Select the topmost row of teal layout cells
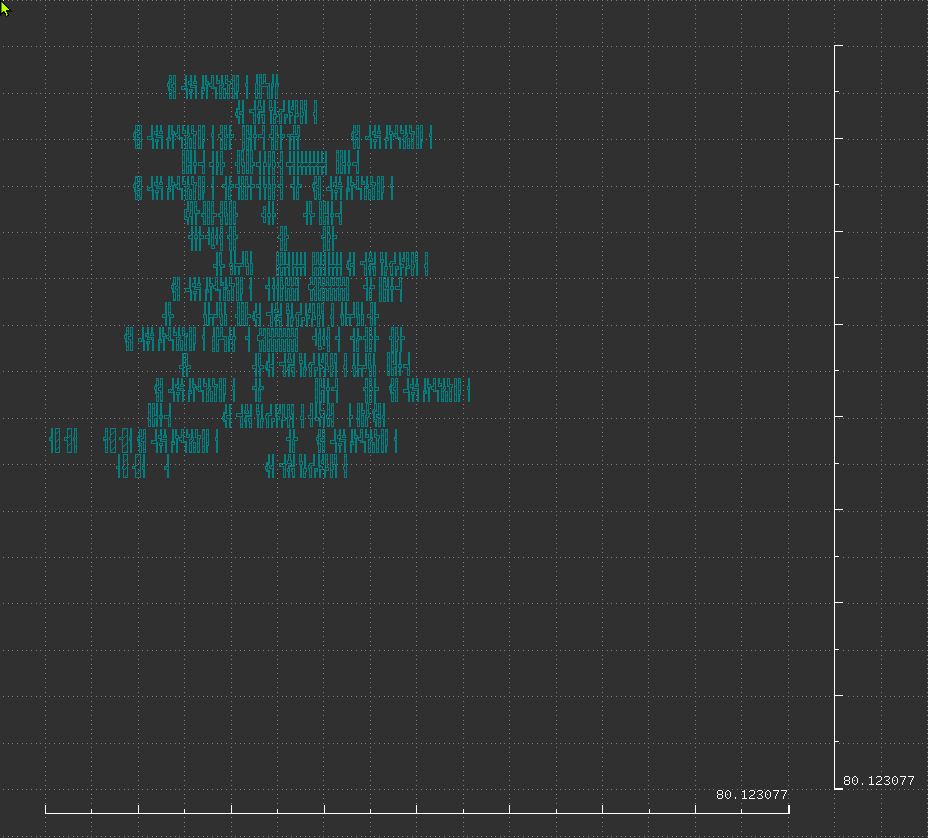The height and width of the screenshot is (838, 928). tap(223, 87)
